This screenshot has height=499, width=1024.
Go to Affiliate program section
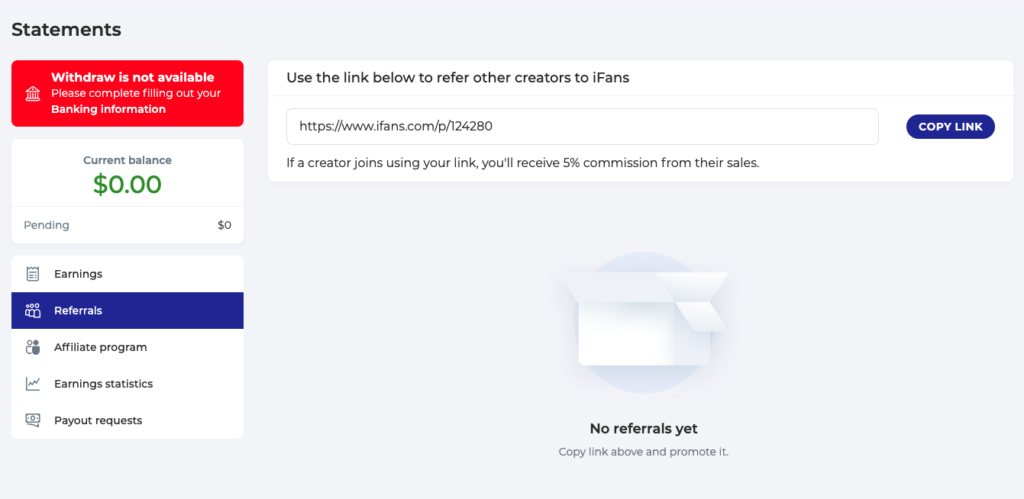click(100, 347)
